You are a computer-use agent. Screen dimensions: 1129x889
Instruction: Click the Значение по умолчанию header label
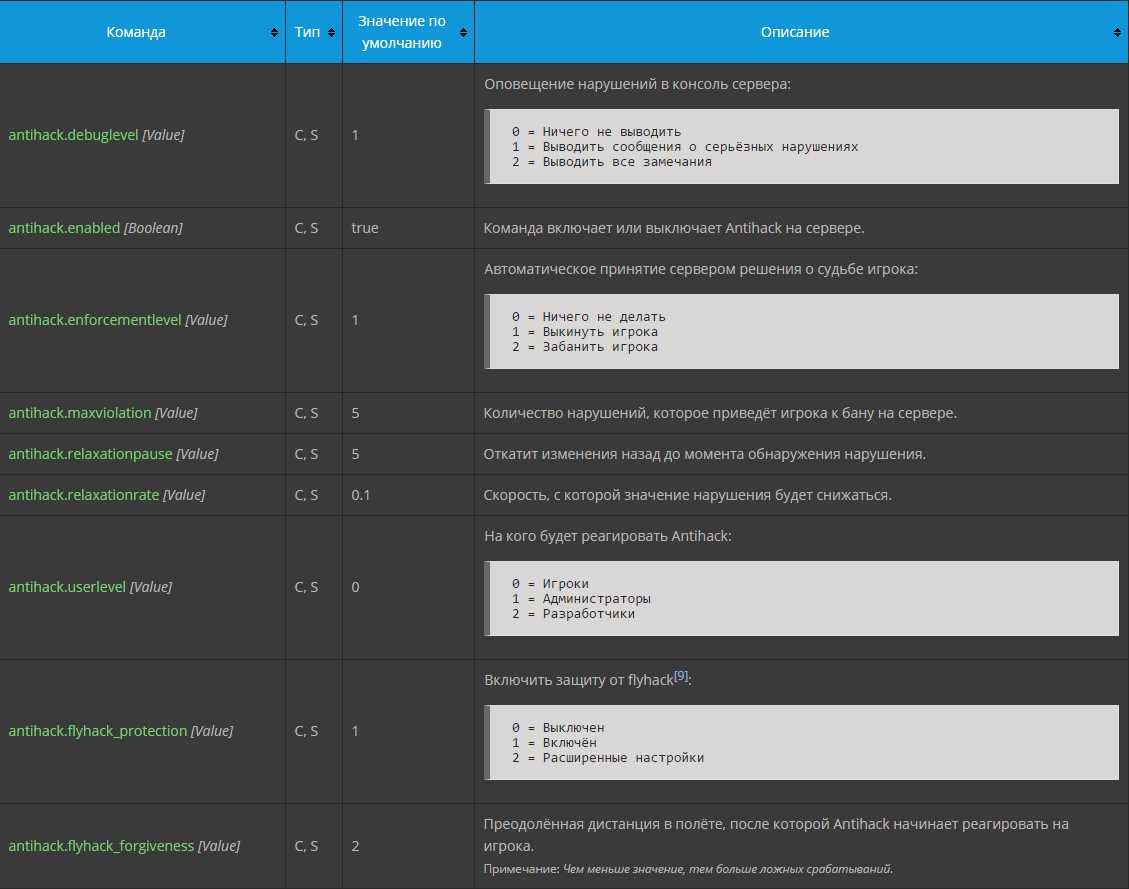click(402, 32)
